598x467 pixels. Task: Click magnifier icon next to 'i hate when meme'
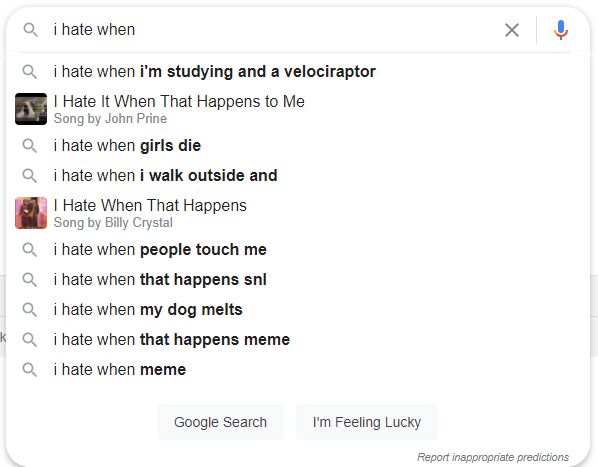(30, 369)
